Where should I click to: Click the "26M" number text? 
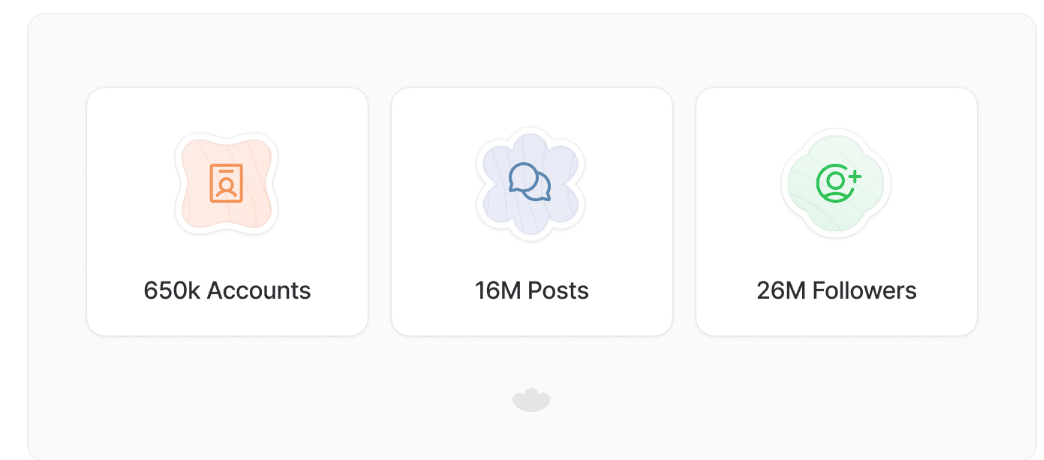pos(782,291)
